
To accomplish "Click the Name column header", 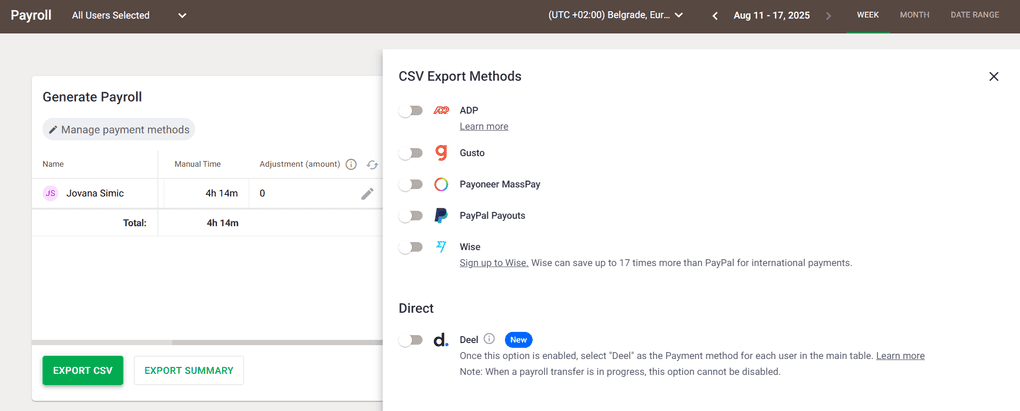I will [x=53, y=165].
